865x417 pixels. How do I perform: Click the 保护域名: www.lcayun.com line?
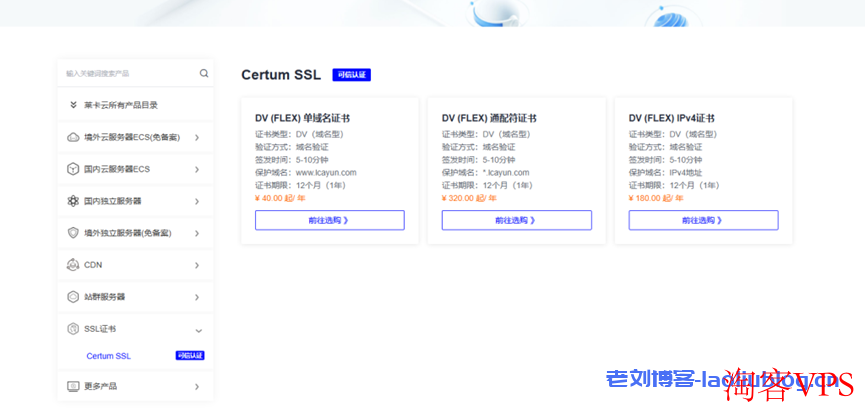306,173
